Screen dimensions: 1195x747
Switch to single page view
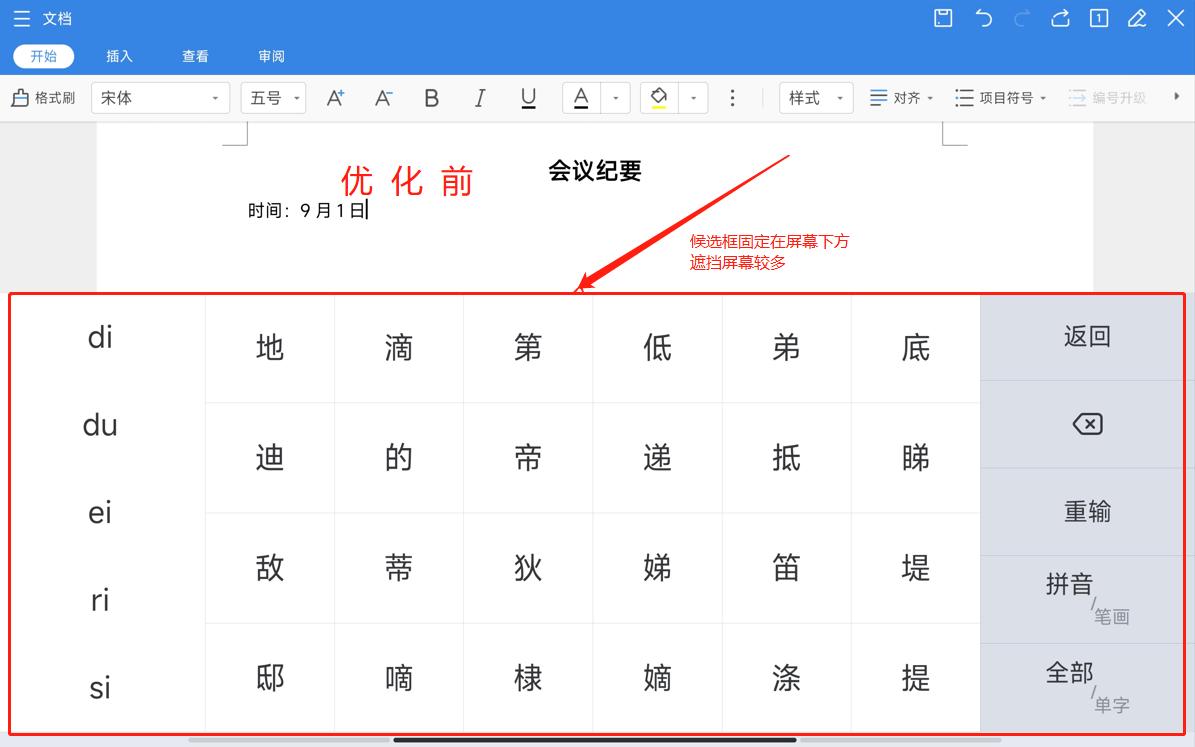(x=1097, y=18)
